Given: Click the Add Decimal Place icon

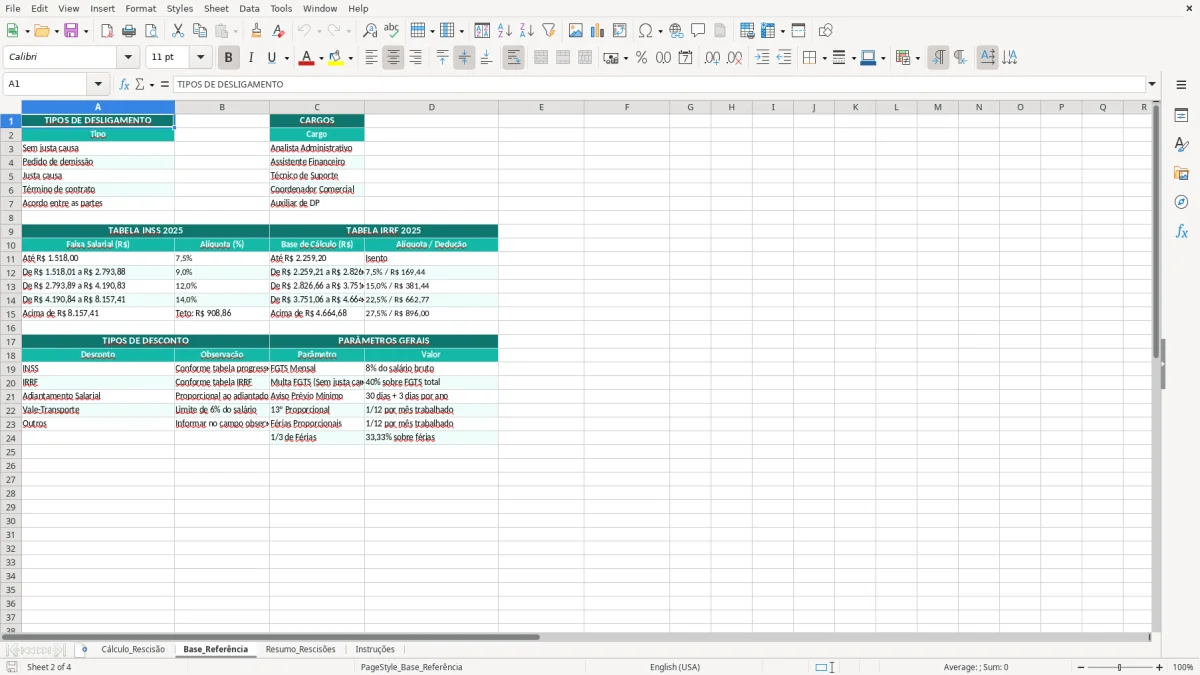Looking at the screenshot, I should click(712, 58).
